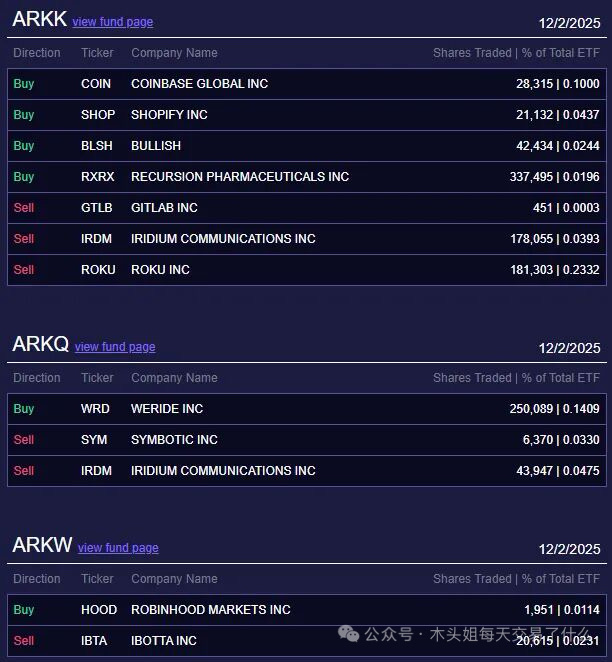Click the ARKK date 12/2/2025

click(569, 23)
